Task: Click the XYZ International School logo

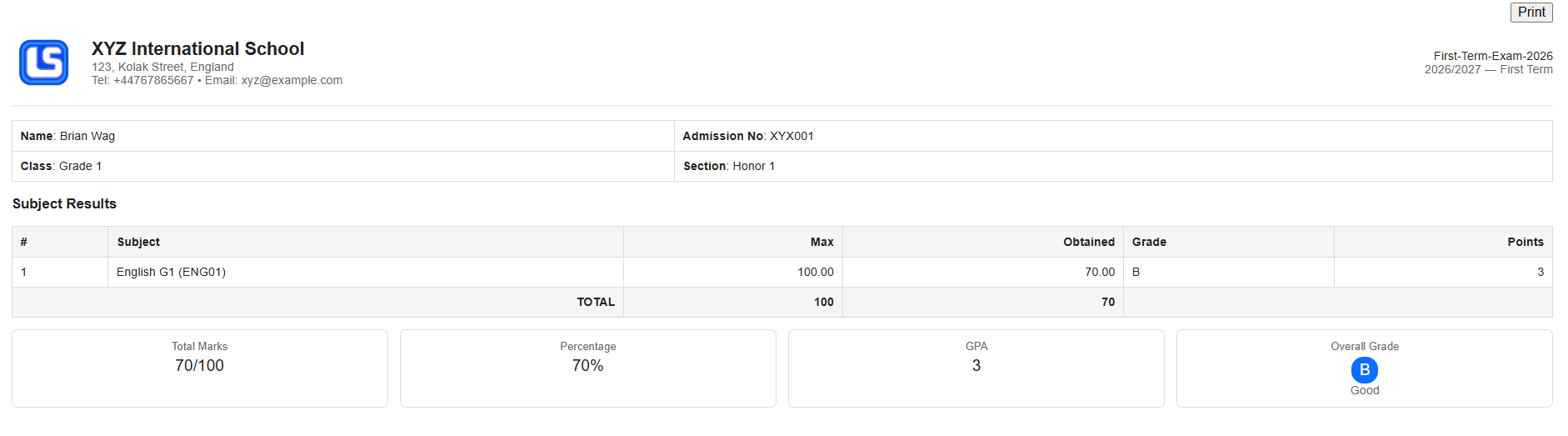Action: (44, 63)
